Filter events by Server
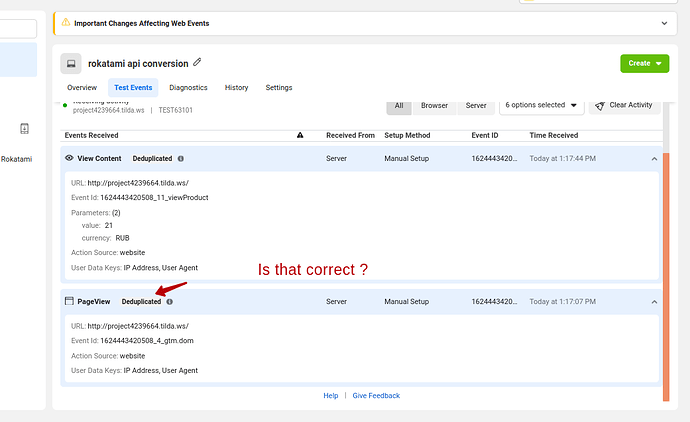The height and width of the screenshot is (422, 690). point(476,106)
